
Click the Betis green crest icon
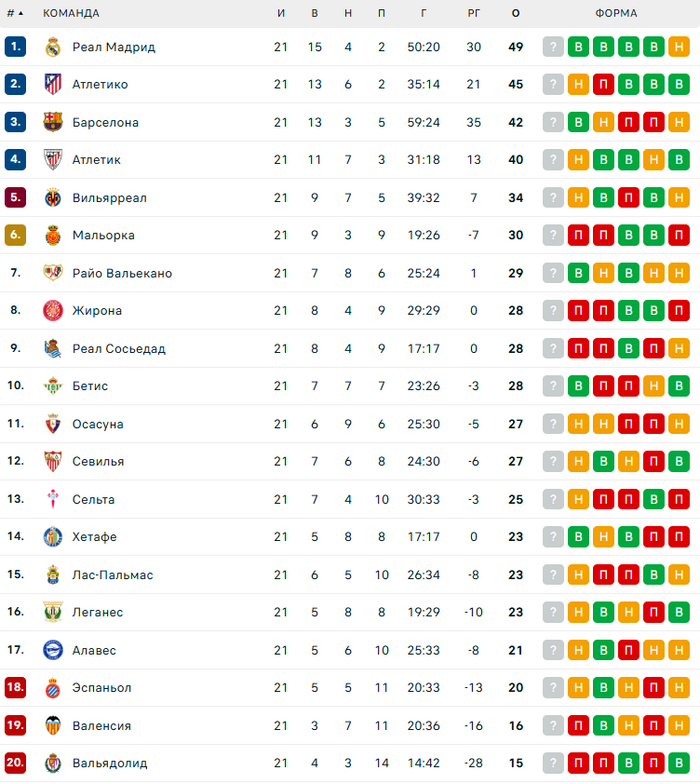(x=53, y=386)
